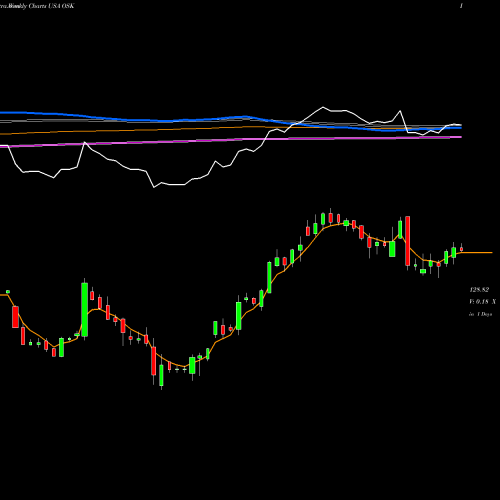Click the last price value "128.82"
The image size is (500, 500).
pyautogui.click(x=479, y=290)
